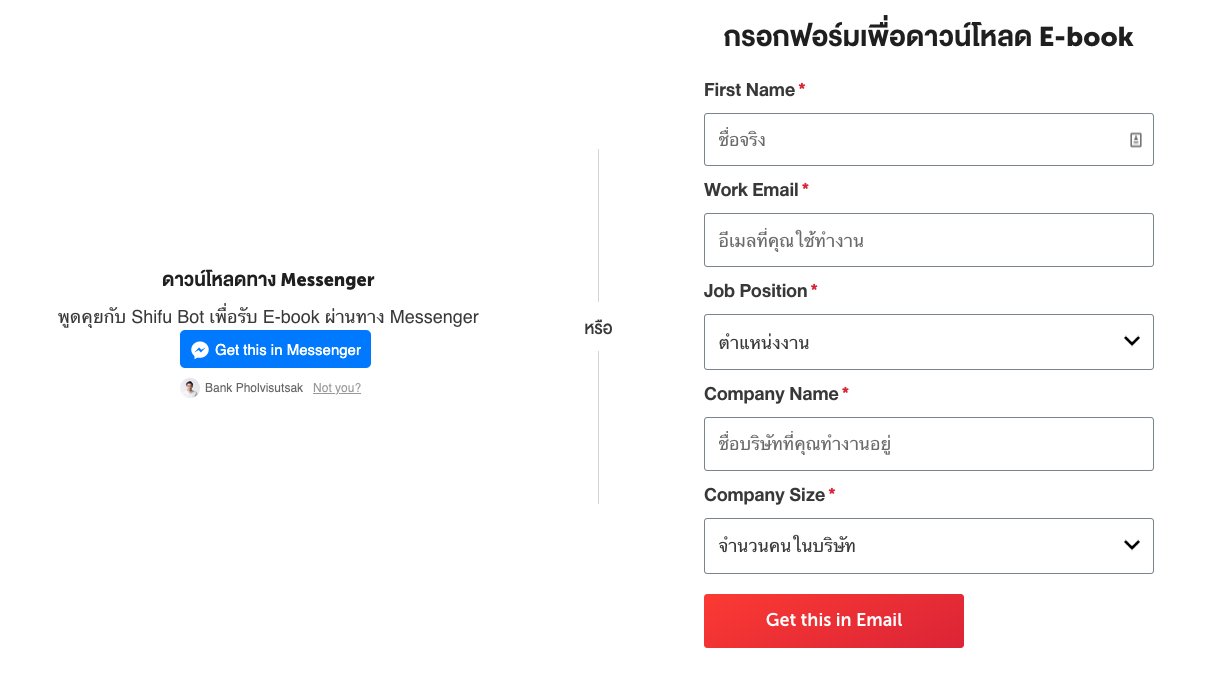The height and width of the screenshot is (682, 1208).
Task: Expand the Company Size dropdown
Action: point(927,546)
